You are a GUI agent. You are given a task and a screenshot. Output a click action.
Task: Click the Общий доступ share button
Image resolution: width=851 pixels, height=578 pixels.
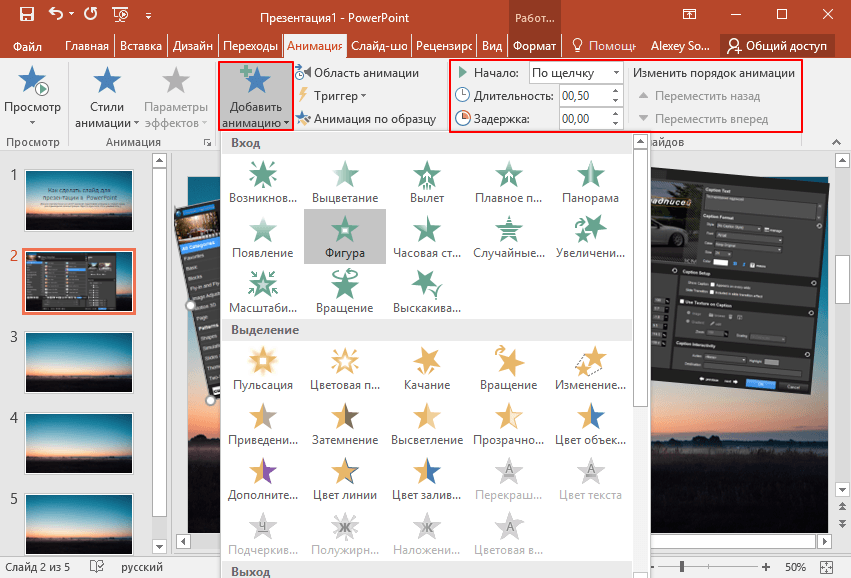[778, 46]
